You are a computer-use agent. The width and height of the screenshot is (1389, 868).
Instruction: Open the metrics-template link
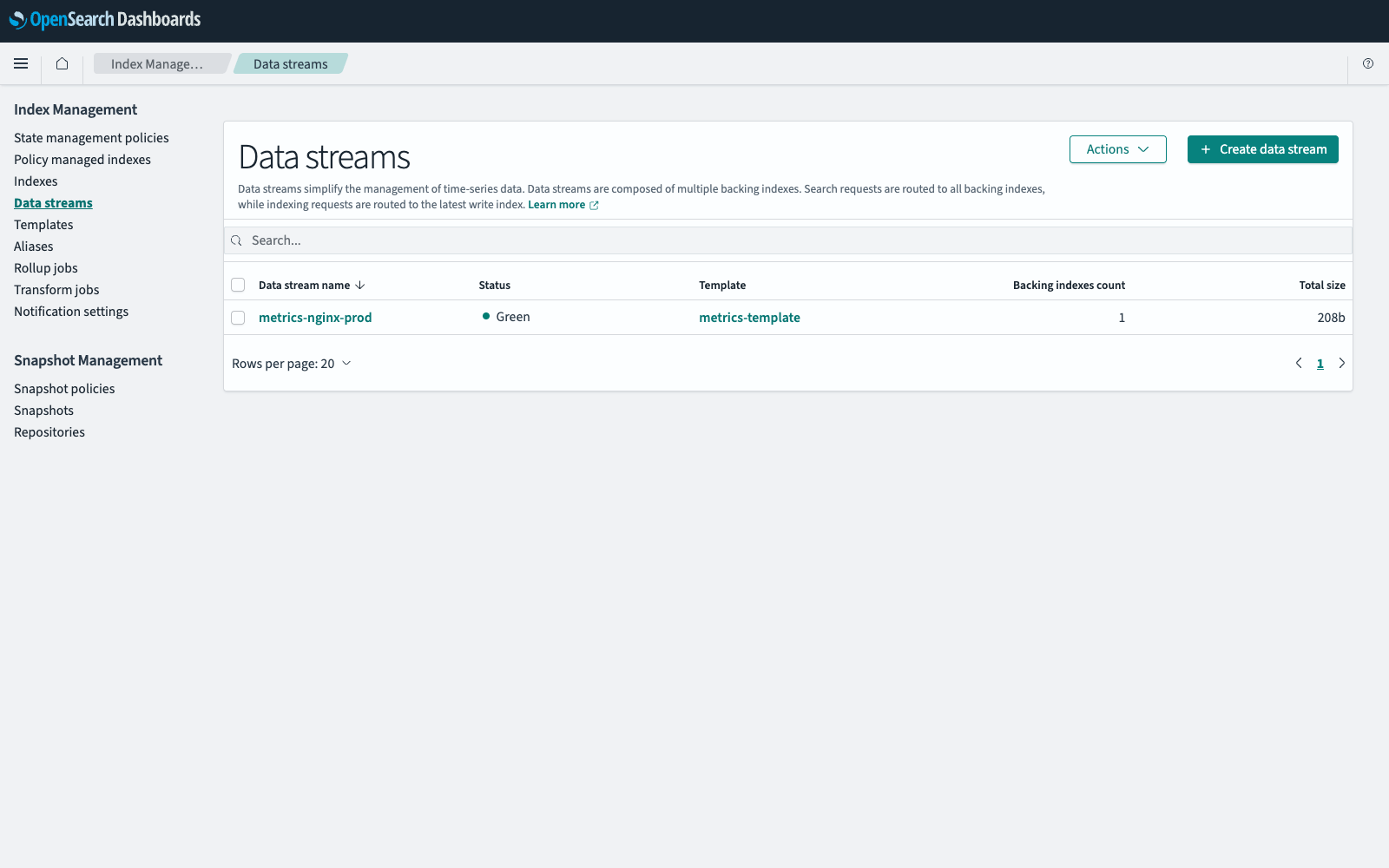pyautogui.click(x=749, y=318)
